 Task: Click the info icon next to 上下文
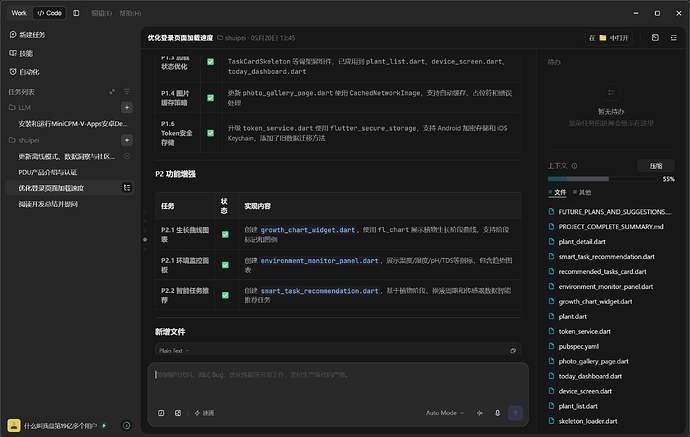coord(574,166)
